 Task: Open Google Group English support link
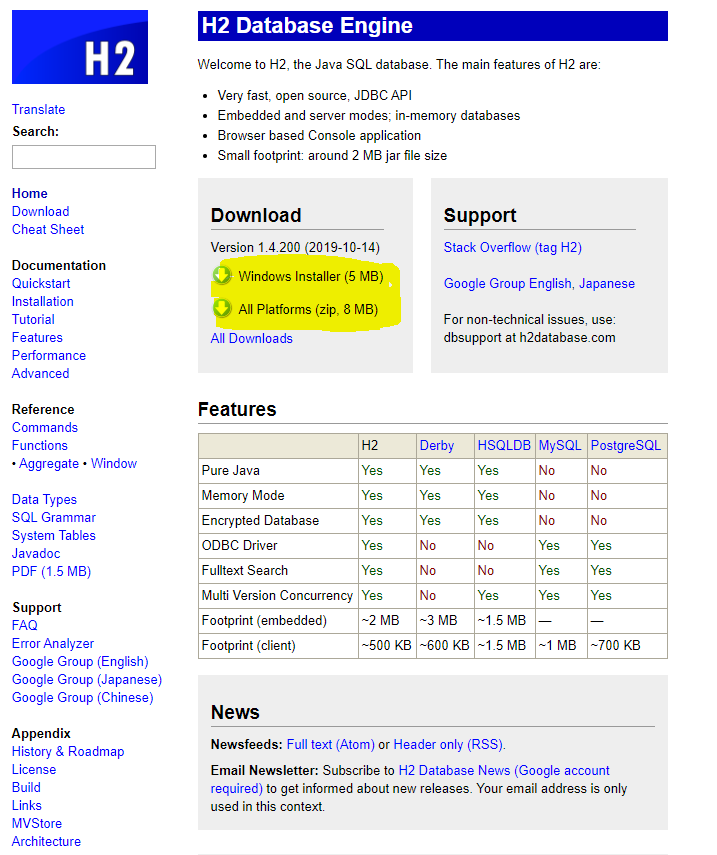click(x=508, y=283)
